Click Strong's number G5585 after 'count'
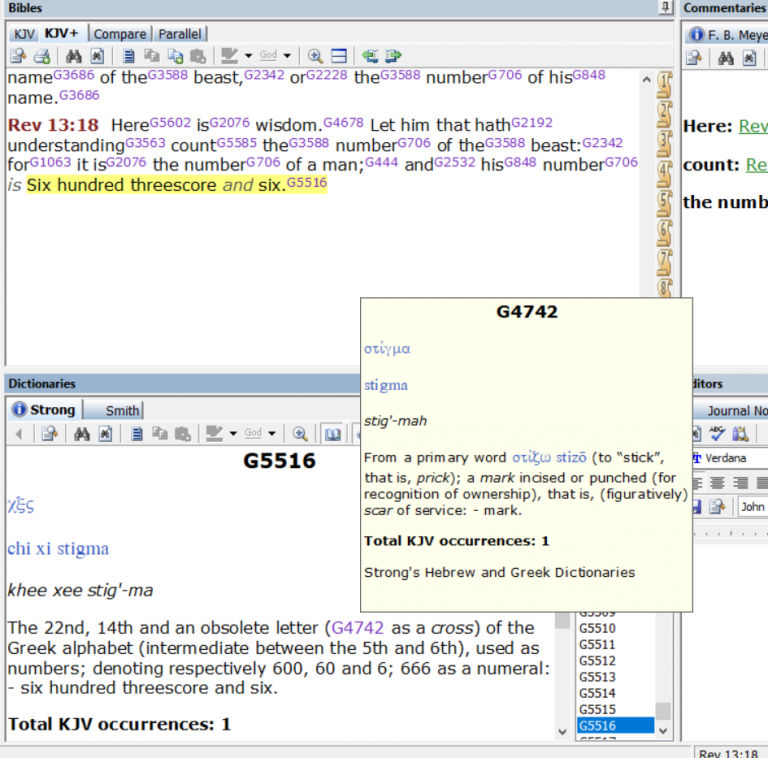 (x=237, y=142)
